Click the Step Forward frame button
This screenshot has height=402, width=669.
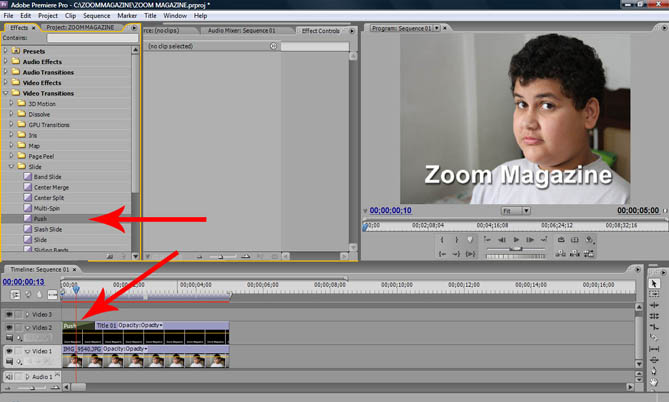click(x=531, y=241)
